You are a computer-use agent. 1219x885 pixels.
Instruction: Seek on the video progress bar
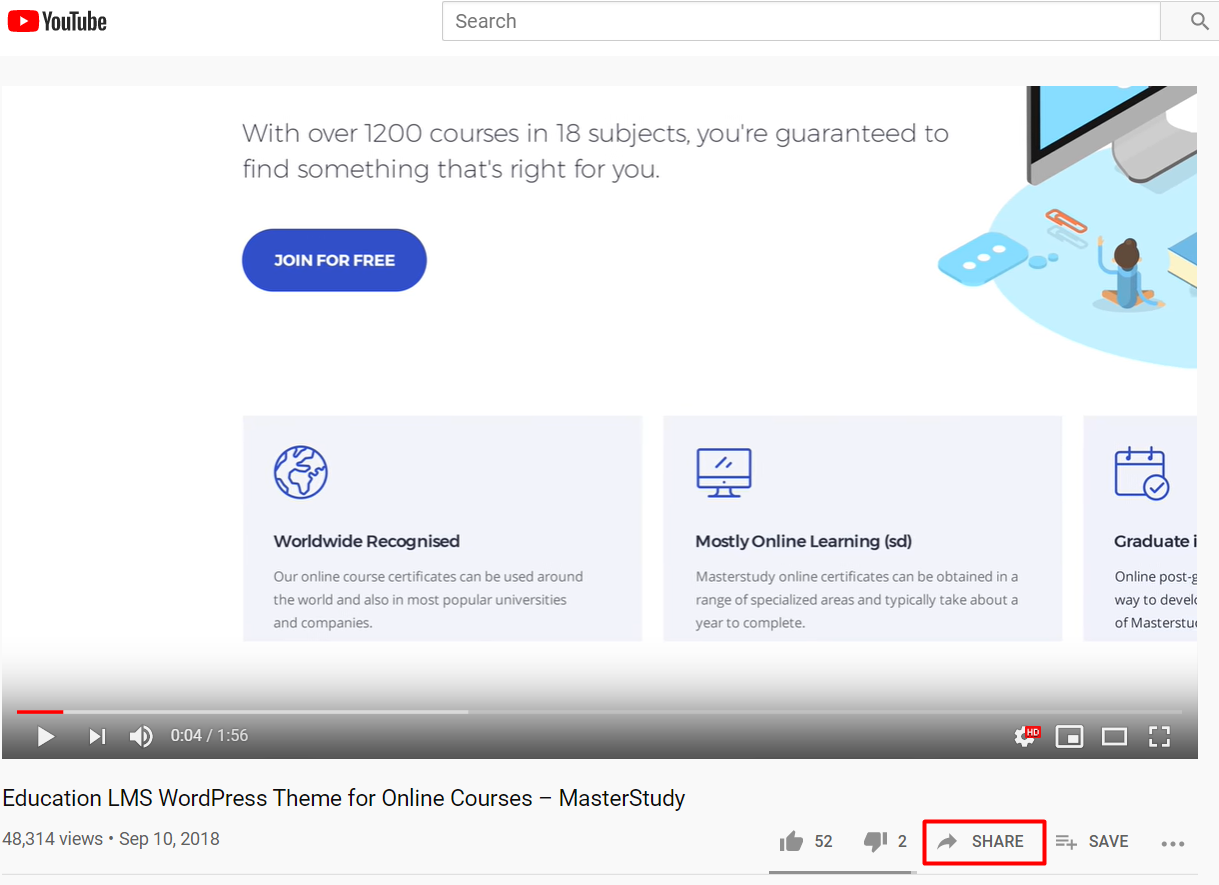coord(600,712)
